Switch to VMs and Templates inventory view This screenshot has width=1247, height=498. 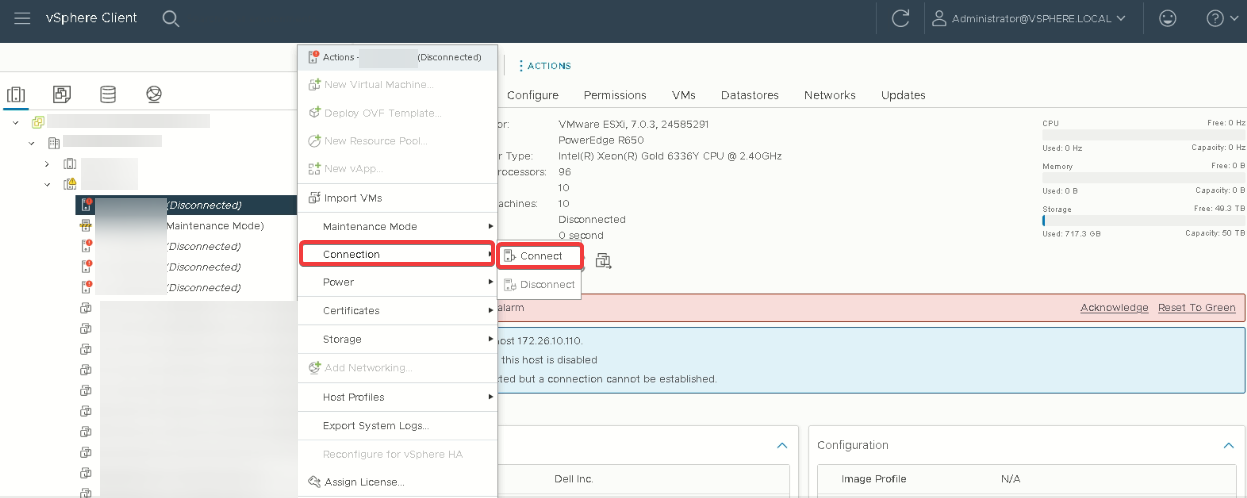(62, 95)
